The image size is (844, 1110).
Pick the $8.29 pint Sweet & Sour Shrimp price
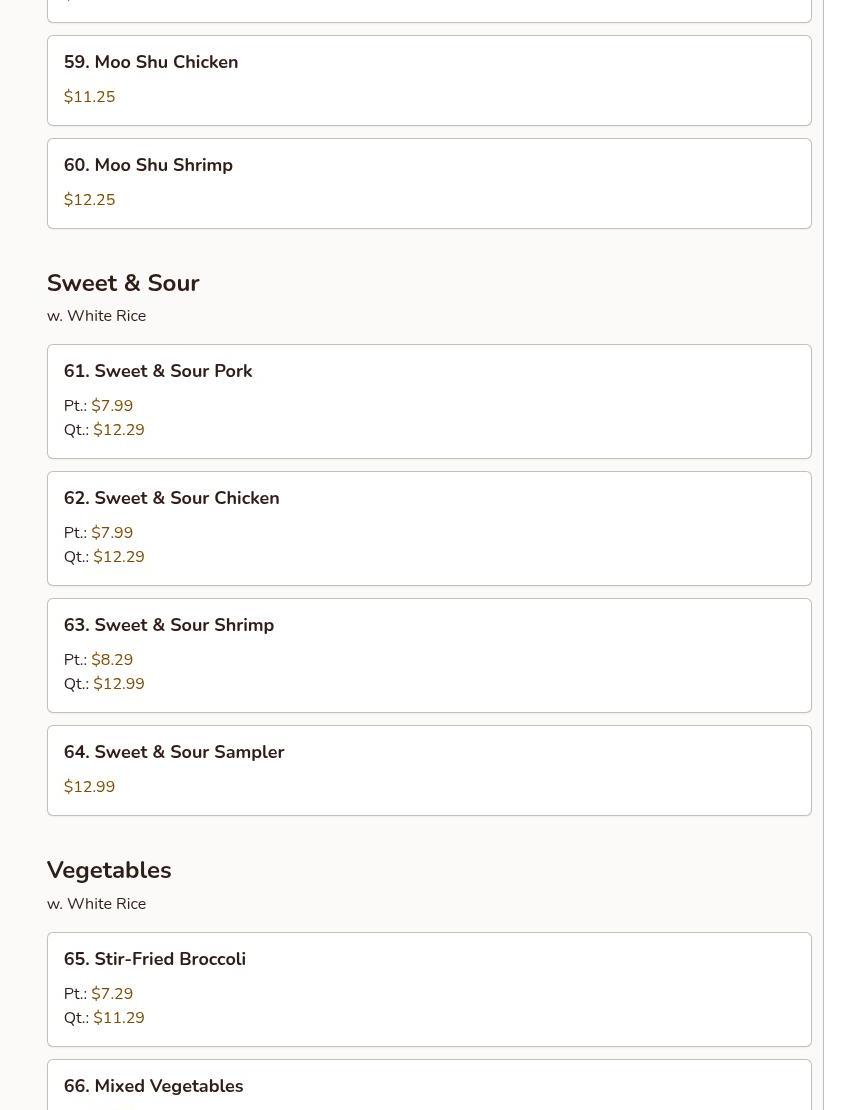click(x=112, y=660)
